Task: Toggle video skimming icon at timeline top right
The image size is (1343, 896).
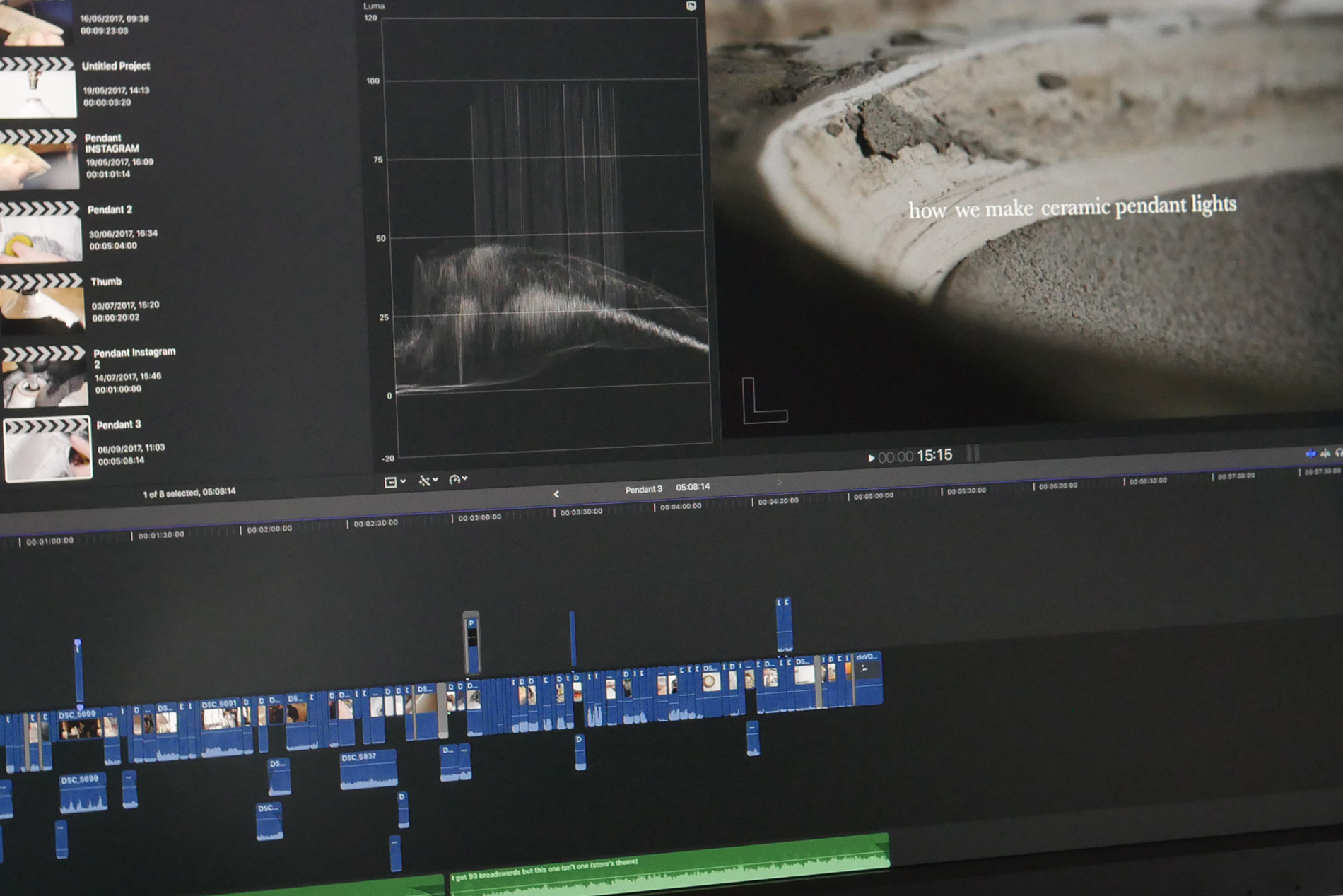Action: pos(1310,454)
